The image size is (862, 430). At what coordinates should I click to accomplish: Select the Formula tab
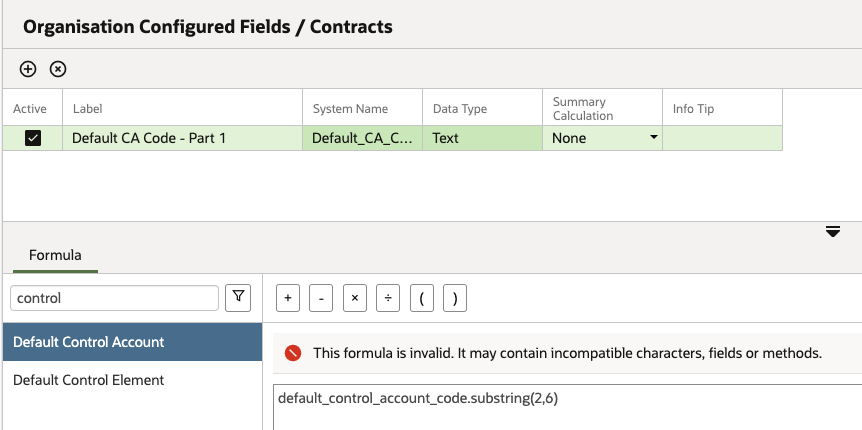(x=55, y=255)
